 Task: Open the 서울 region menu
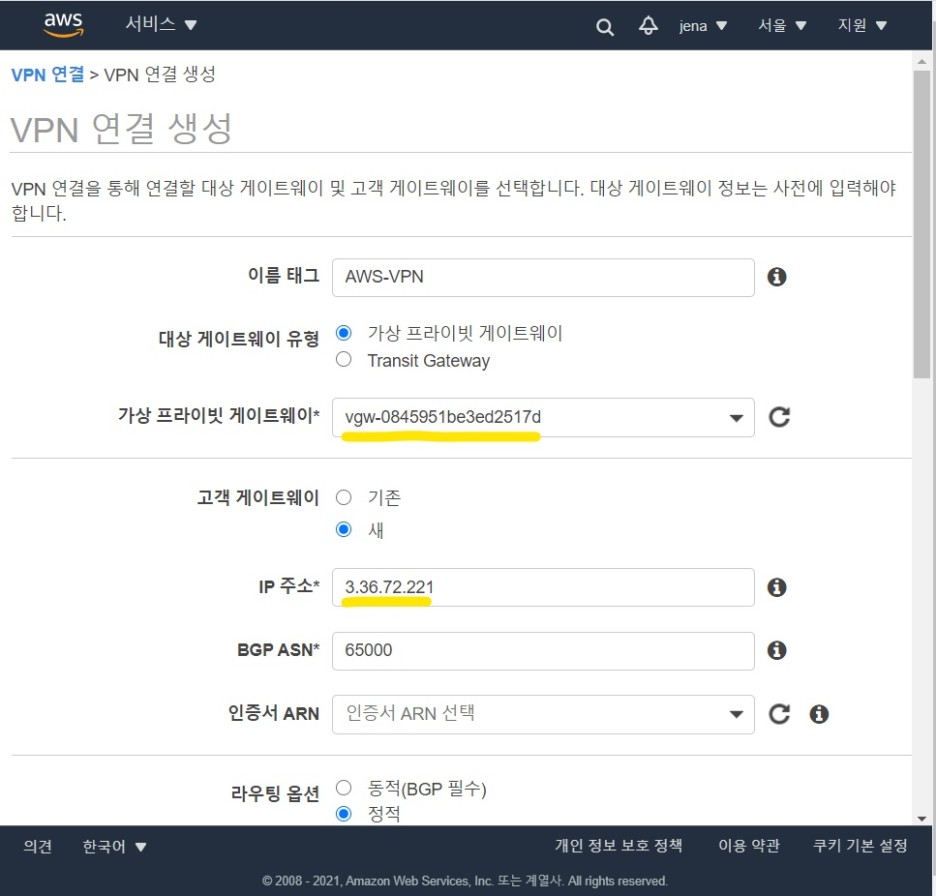[782, 26]
